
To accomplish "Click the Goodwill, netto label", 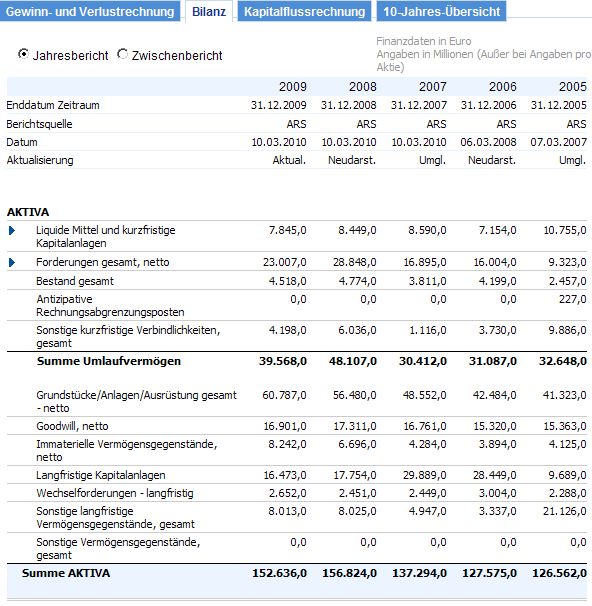I will [x=72, y=426].
